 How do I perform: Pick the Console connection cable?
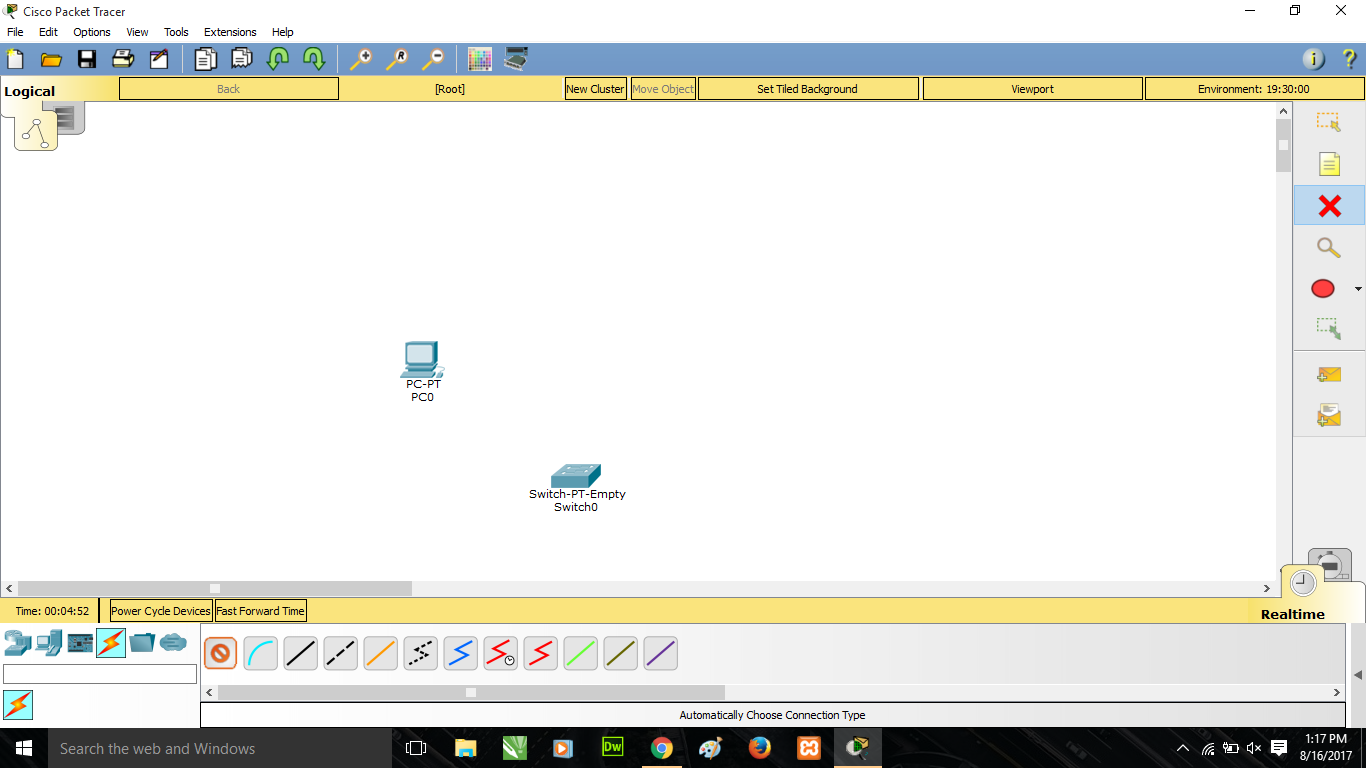coord(260,653)
